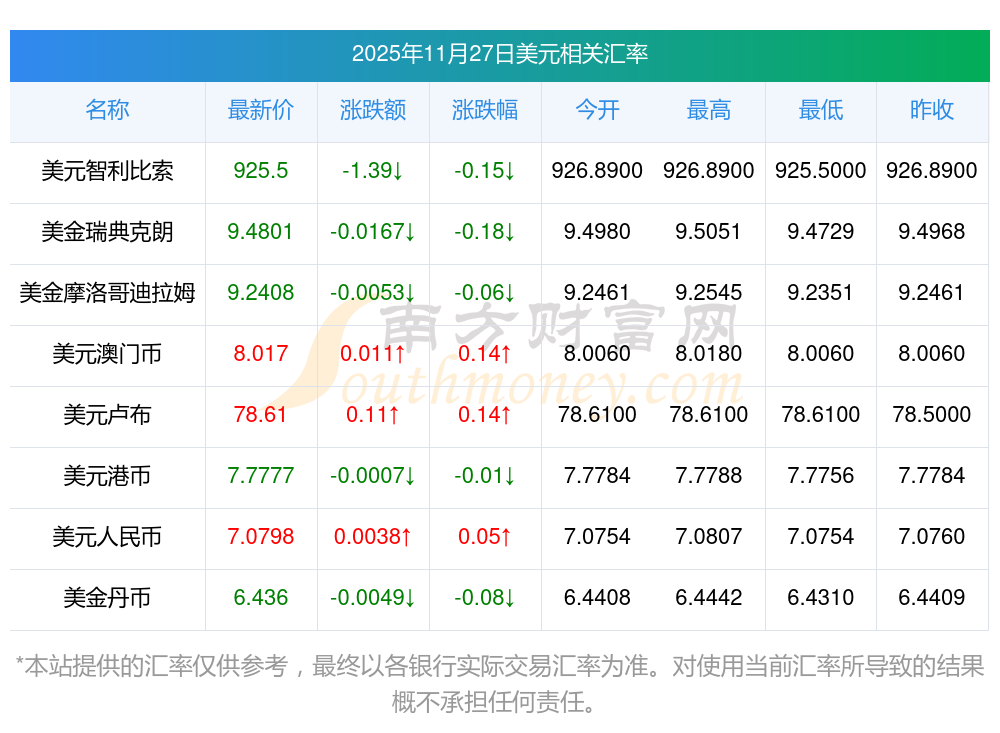Select highest value 9.5051
Viewport: 1000px width, 733px height.
tap(709, 232)
